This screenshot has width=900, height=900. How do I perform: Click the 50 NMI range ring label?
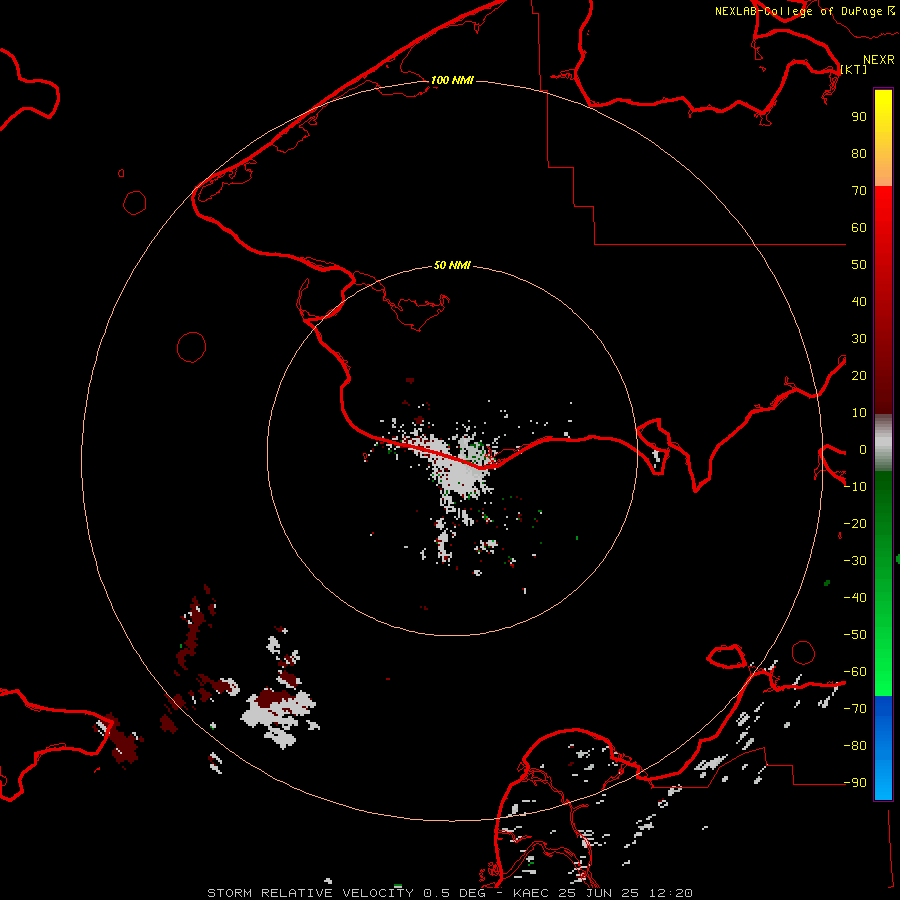(x=452, y=265)
